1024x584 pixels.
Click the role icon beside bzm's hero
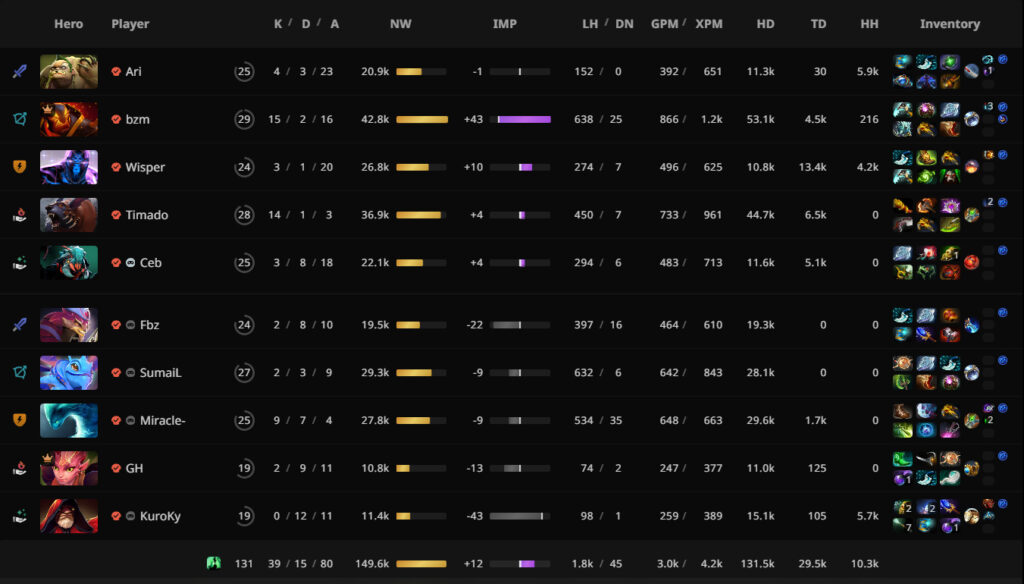click(x=19, y=120)
